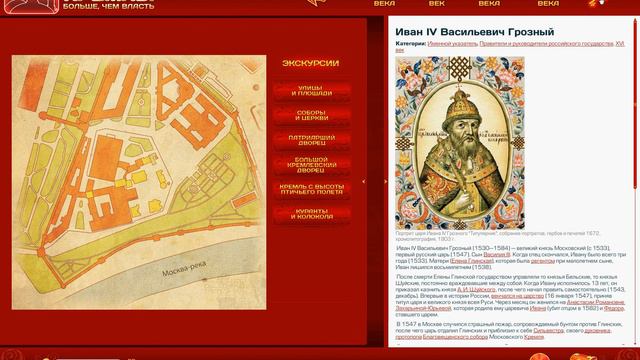Open the Елена Глинская link
Screen dimensions: 640x360
coord(472,261)
